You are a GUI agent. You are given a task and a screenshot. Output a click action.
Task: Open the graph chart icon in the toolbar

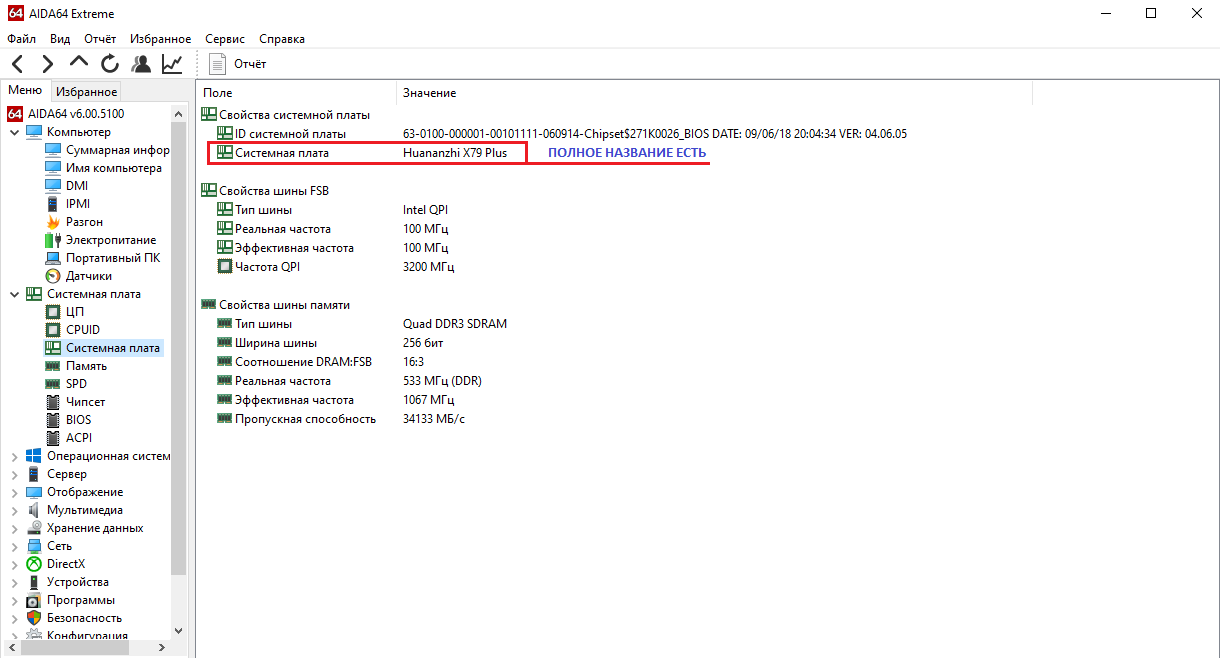click(172, 64)
